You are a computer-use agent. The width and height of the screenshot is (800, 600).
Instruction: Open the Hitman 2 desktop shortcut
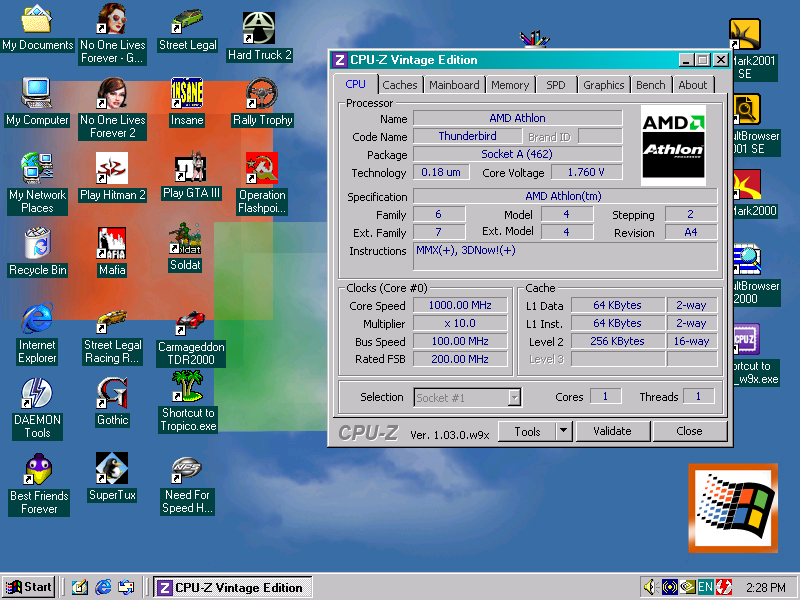112,169
